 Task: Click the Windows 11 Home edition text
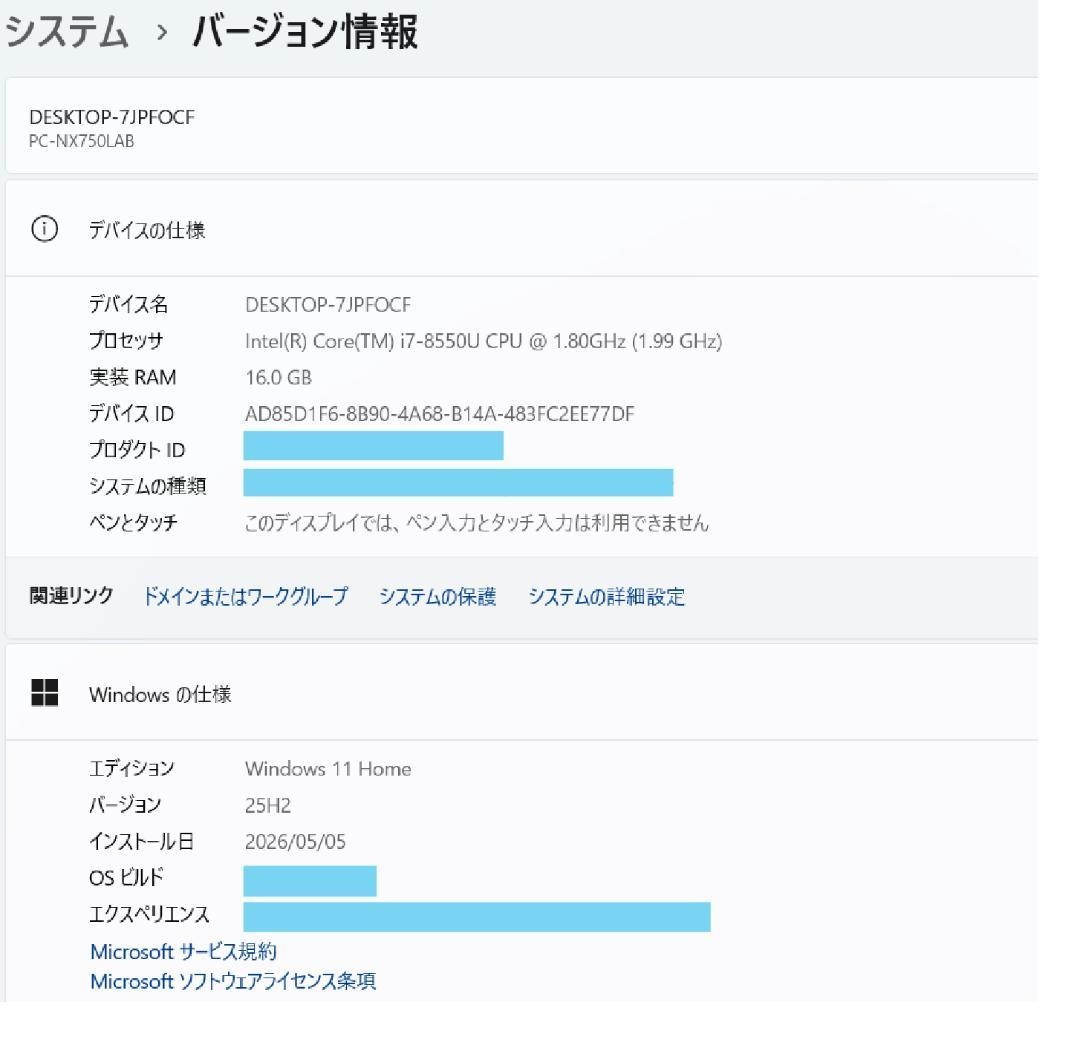click(x=328, y=768)
